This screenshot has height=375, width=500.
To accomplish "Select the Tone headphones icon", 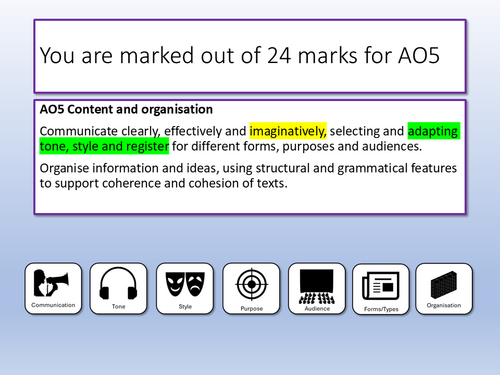I will 118,283.
